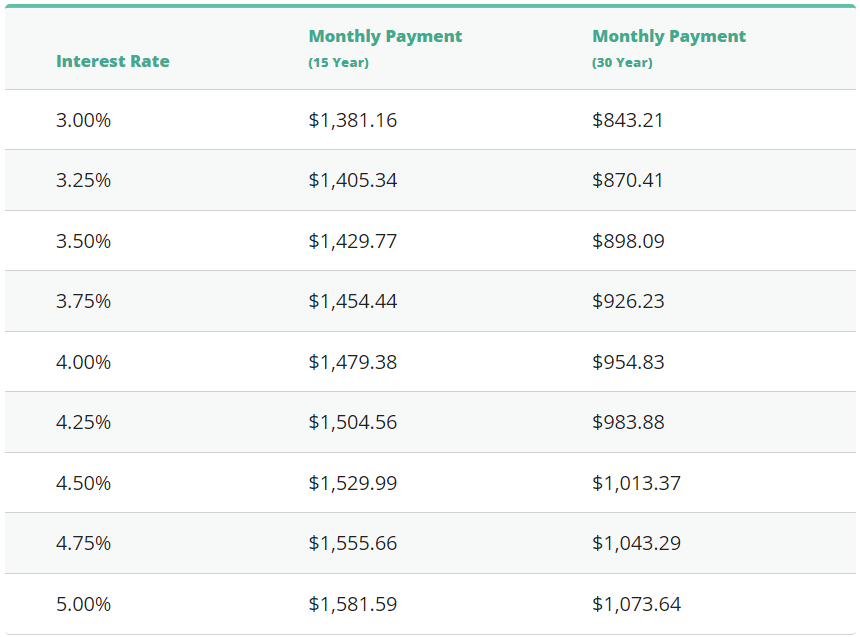Screen dimensions: 860x637
Task: Click the Monthly Payment 30 Year header
Action: [x=669, y=37]
